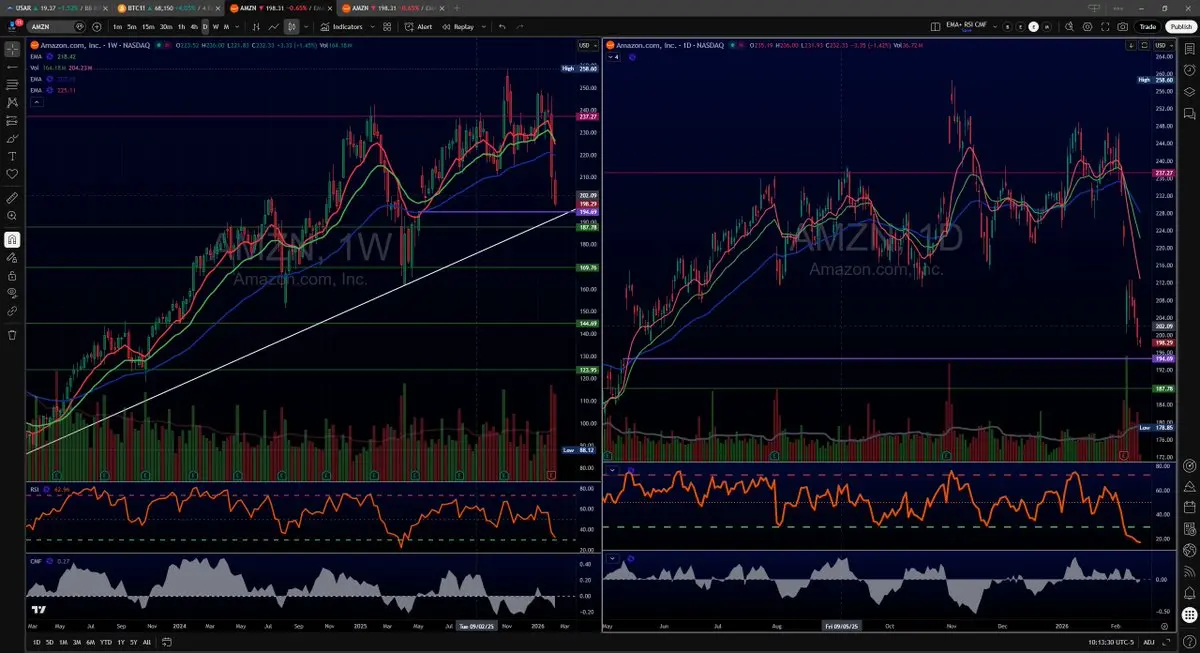
Task: Open the favorite indicators dropdown arrow
Action: [372, 25]
